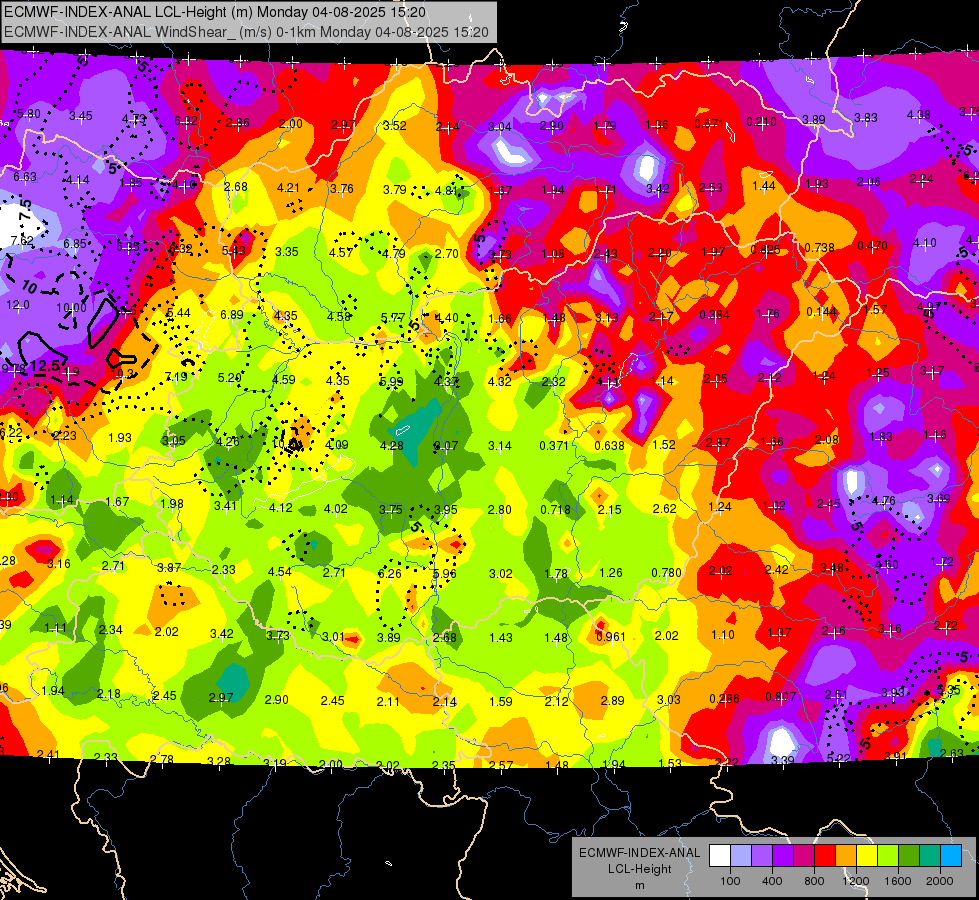Click the grid value 3.52

[x=395, y=126]
